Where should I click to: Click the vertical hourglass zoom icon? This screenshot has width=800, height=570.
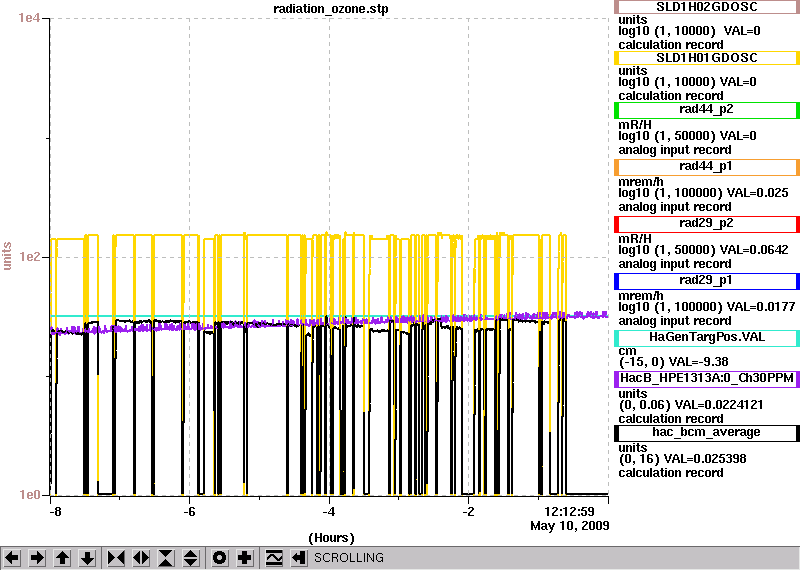(x=166, y=558)
